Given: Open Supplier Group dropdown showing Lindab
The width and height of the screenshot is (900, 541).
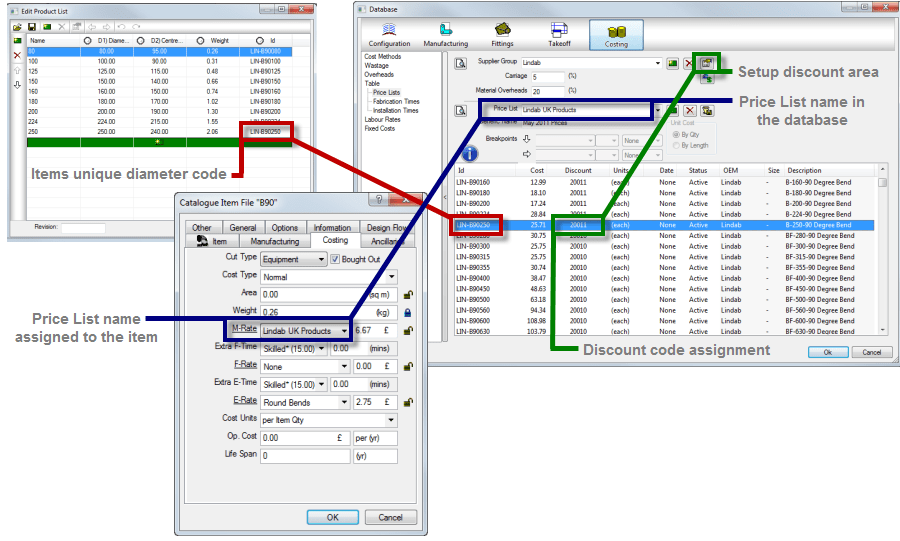Looking at the screenshot, I should [x=591, y=63].
